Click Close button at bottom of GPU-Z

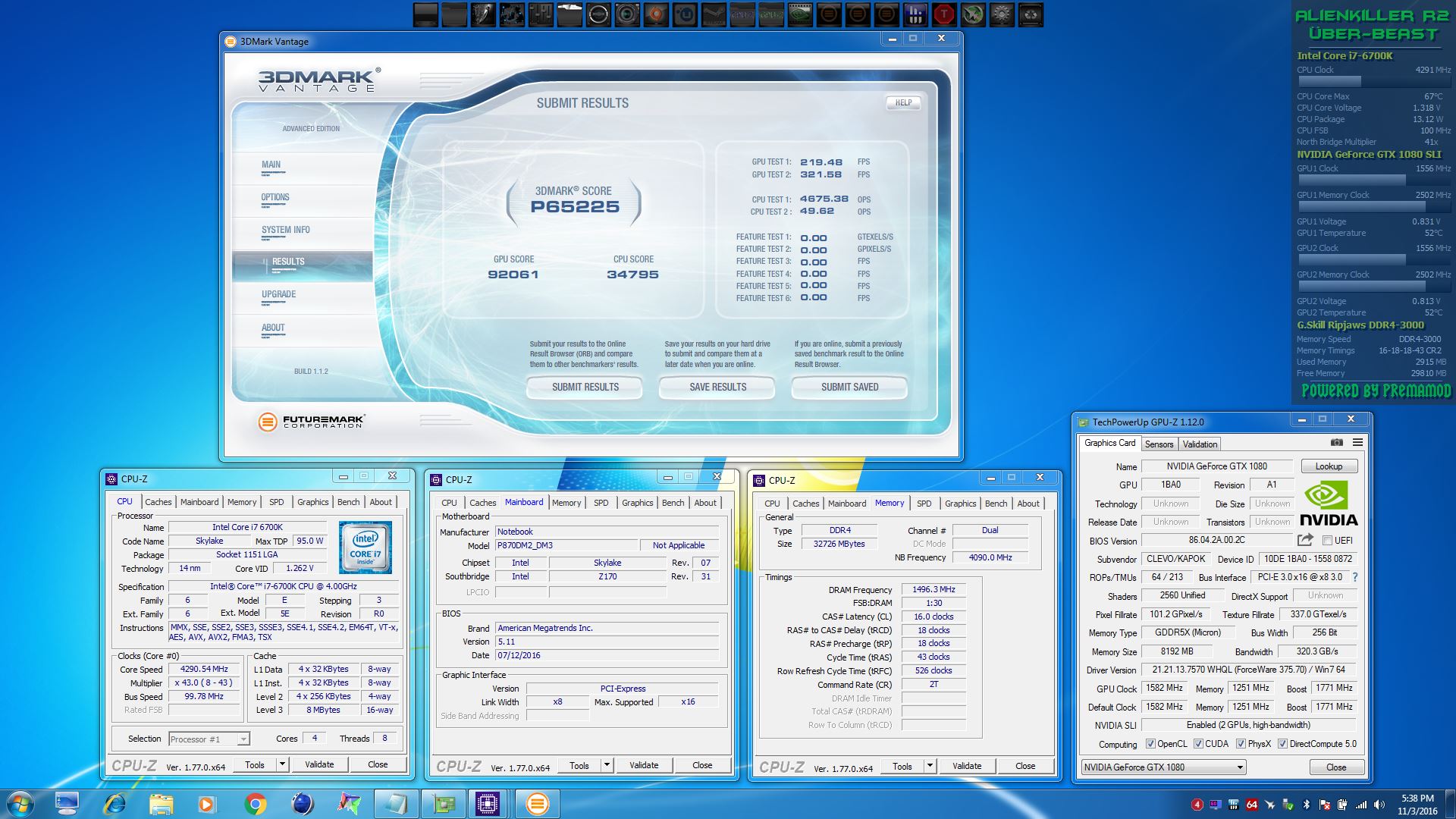[x=1336, y=767]
